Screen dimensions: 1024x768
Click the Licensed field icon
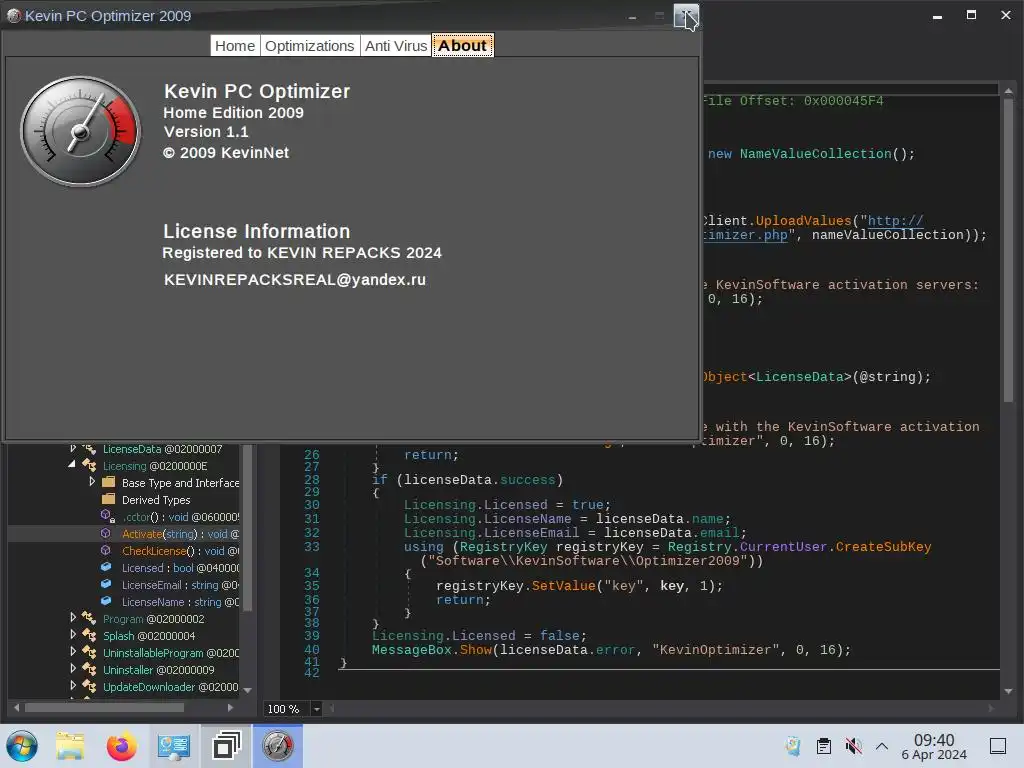[x=106, y=568]
